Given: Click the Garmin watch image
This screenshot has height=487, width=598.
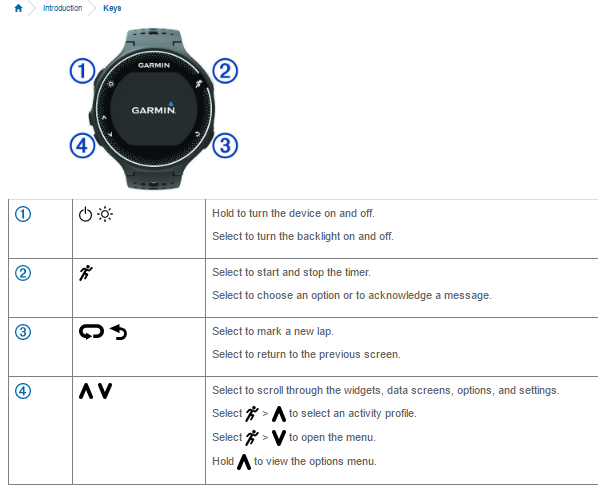Looking at the screenshot, I should click(154, 108).
